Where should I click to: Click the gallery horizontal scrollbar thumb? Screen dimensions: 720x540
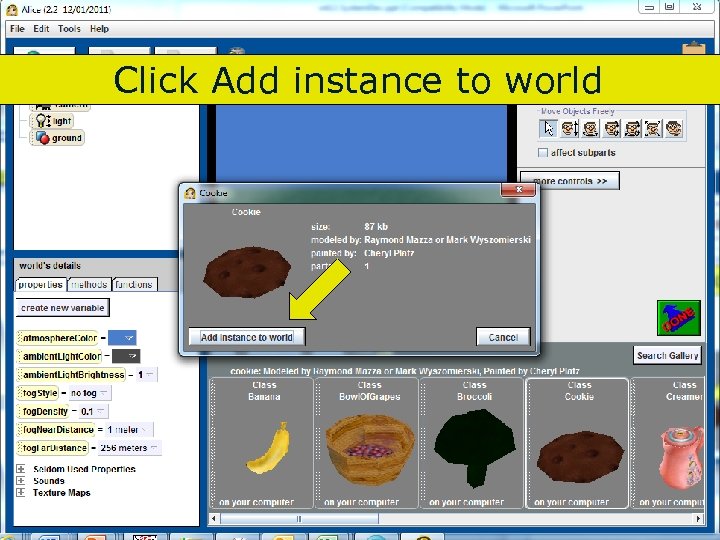coord(299,518)
